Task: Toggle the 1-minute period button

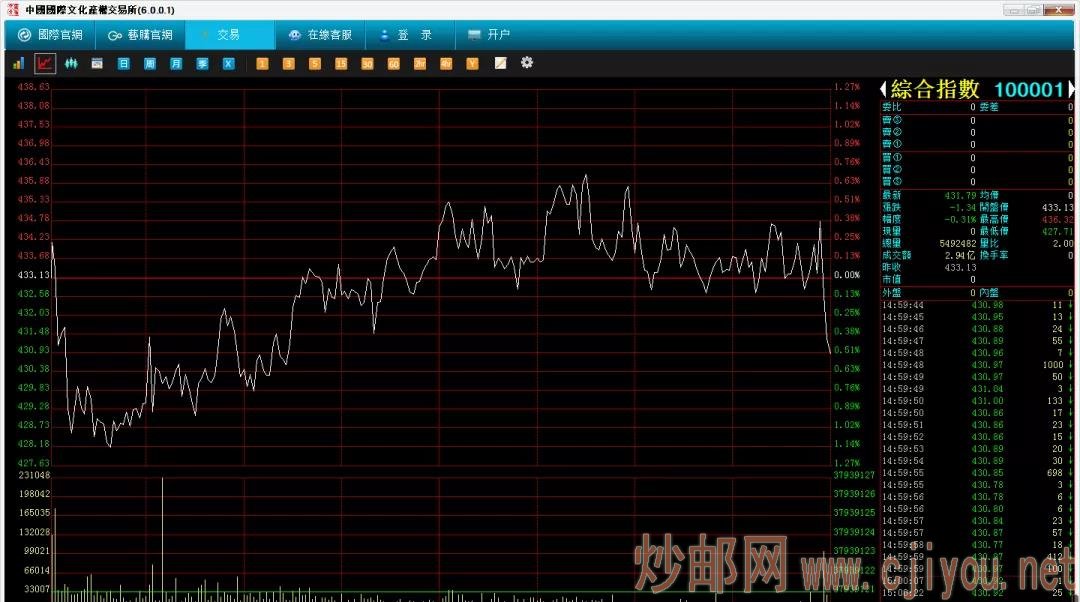Action: point(262,63)
